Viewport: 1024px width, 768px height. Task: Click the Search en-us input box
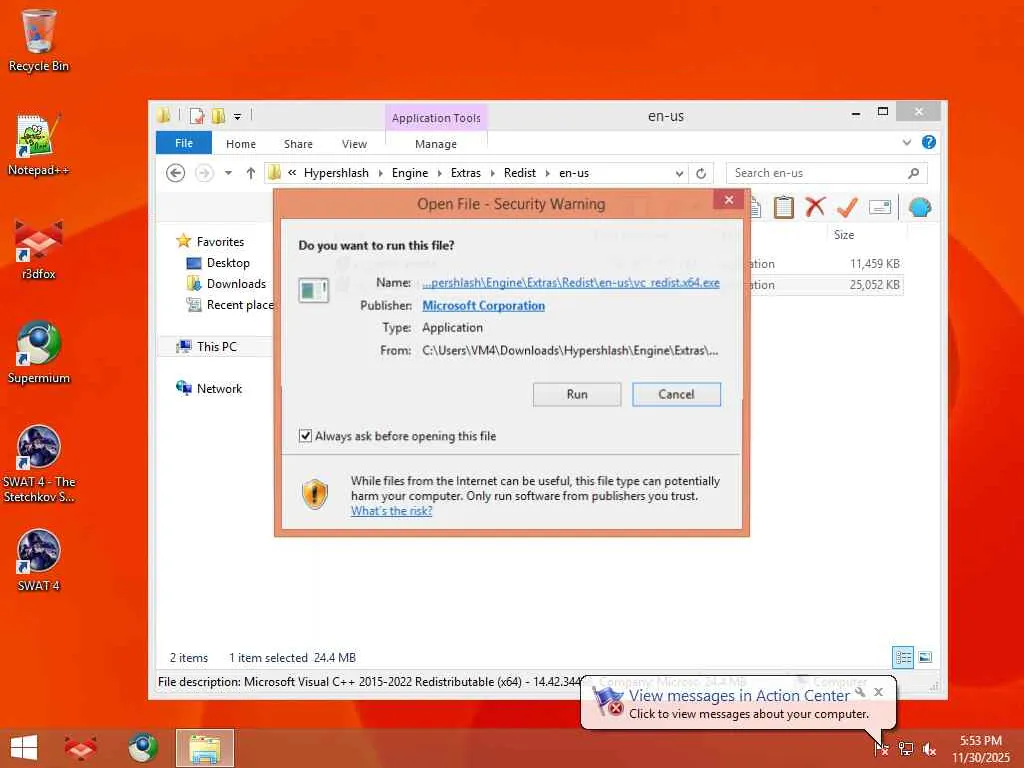818,173
